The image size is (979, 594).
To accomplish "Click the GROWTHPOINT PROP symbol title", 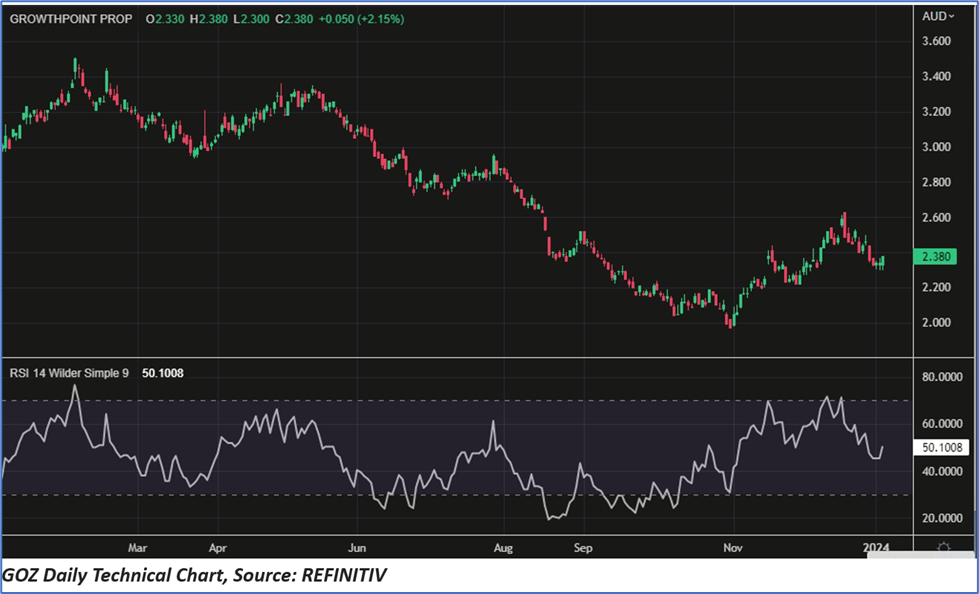I will point(71,19).
